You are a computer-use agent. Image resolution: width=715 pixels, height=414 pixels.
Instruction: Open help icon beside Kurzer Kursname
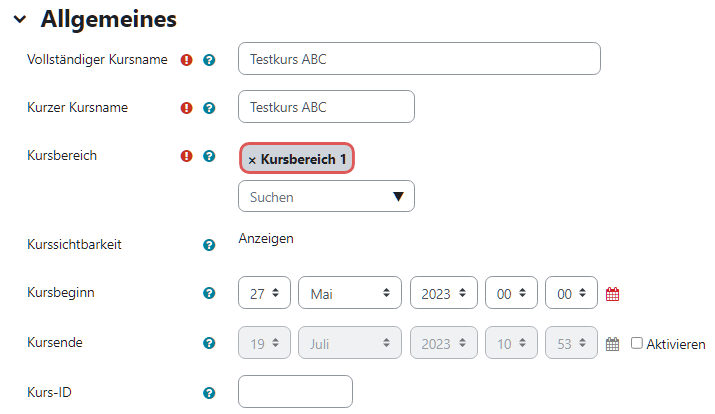[x=209, y=108]
